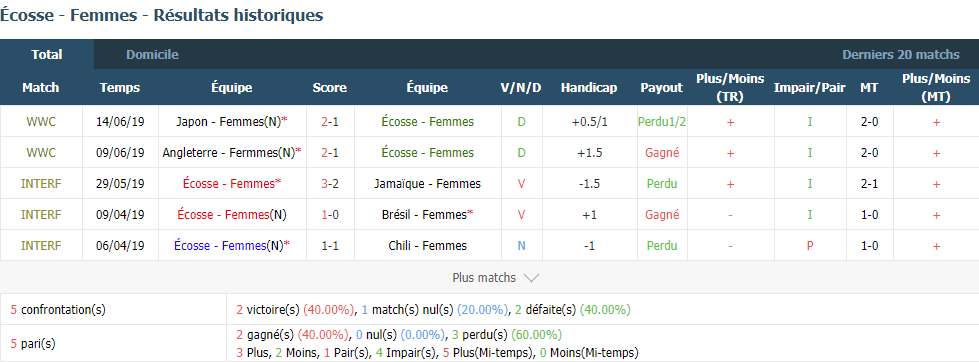Open the 3-2 score against Jamaïque
This screenshot has width=979, height=362.
pos(330,183)
